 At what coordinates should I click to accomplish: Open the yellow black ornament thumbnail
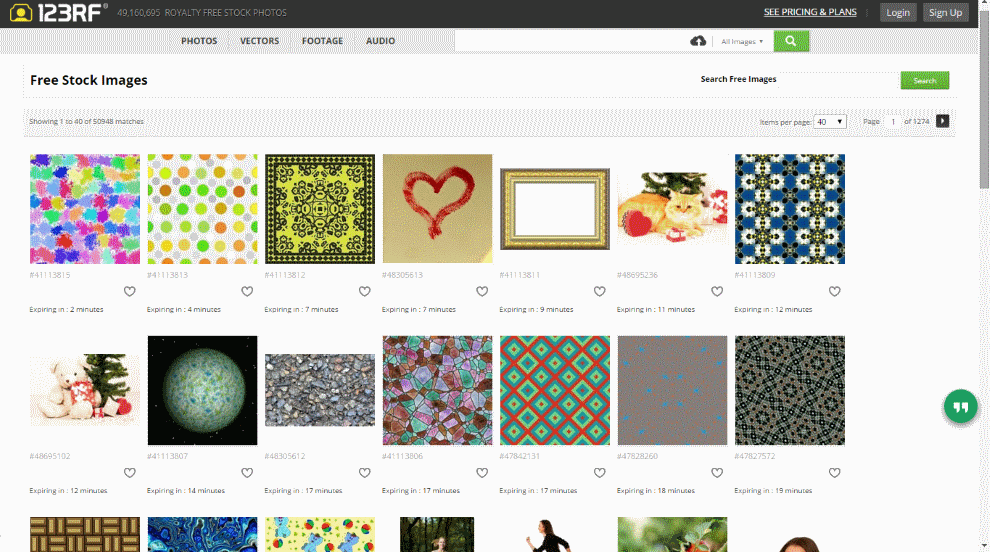coord(319,209)
